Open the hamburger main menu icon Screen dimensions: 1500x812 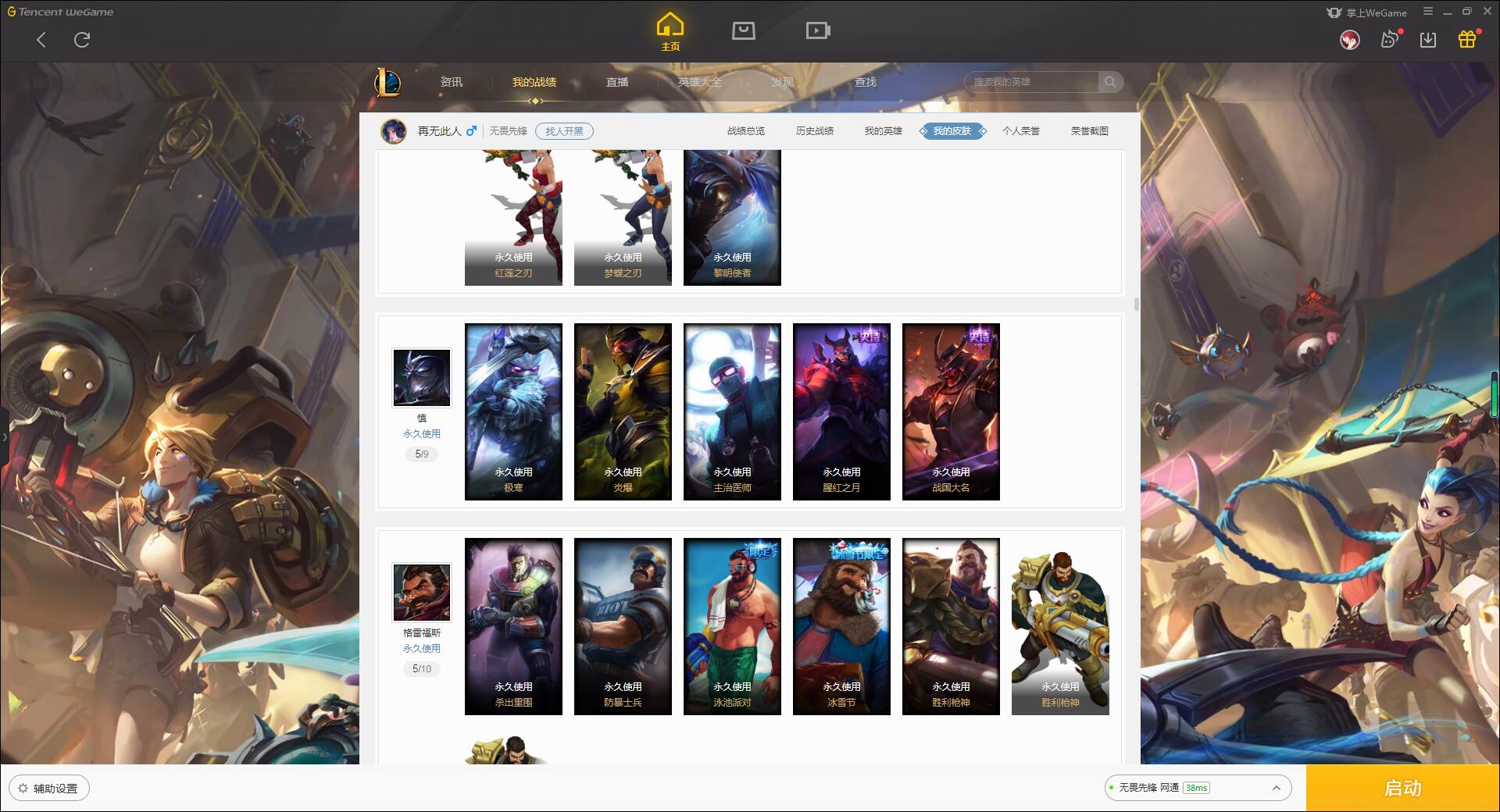1428,12
